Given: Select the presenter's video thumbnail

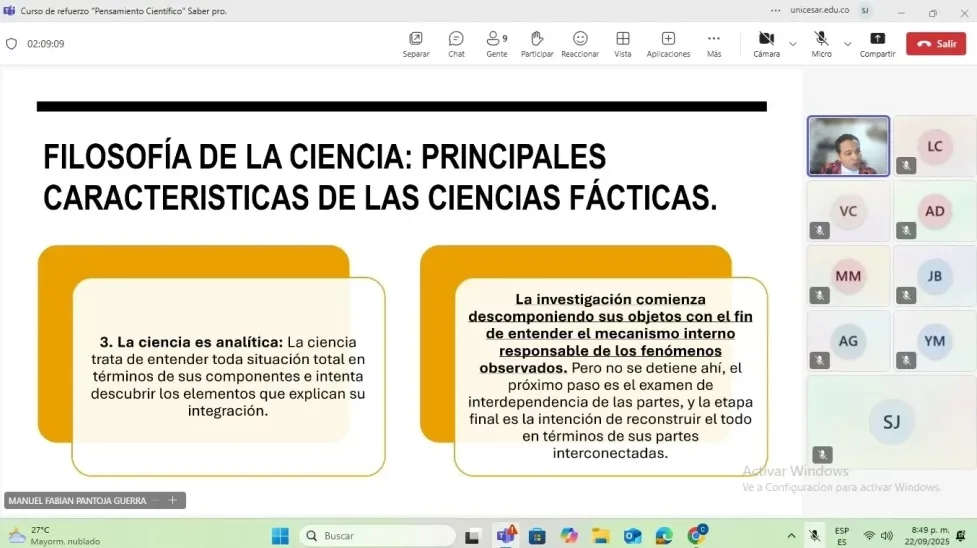Looking at the screenshot, I should click(x=848, y=147).
